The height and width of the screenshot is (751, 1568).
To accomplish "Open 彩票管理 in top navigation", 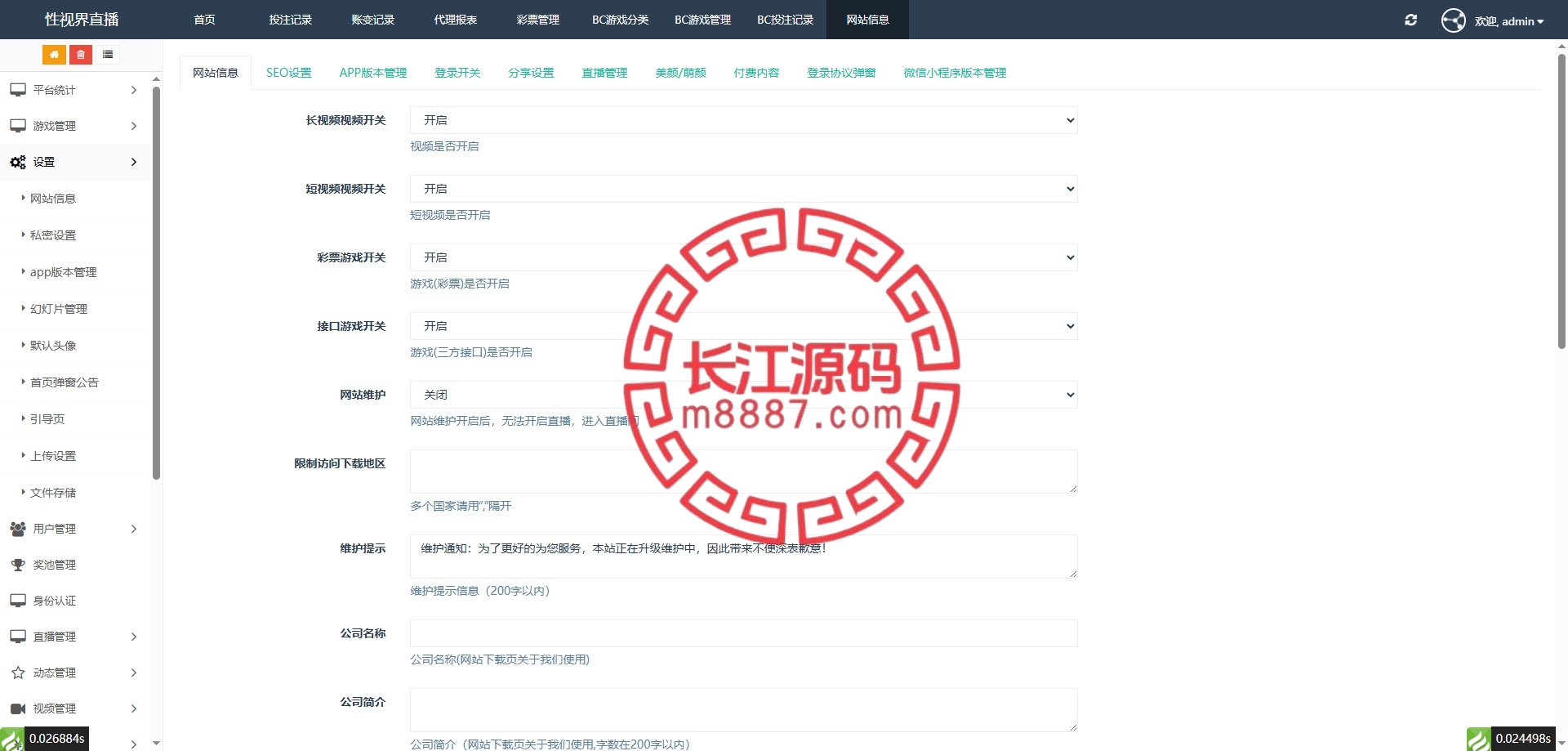I will [x=537, y=20].
